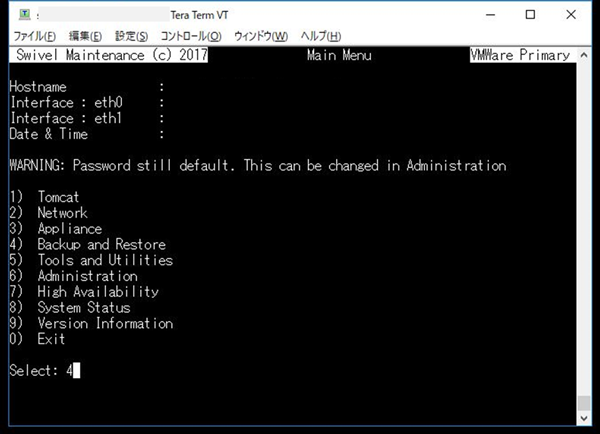Click the High Availability option text
This screenshot has width=600, height=434.
98,292
